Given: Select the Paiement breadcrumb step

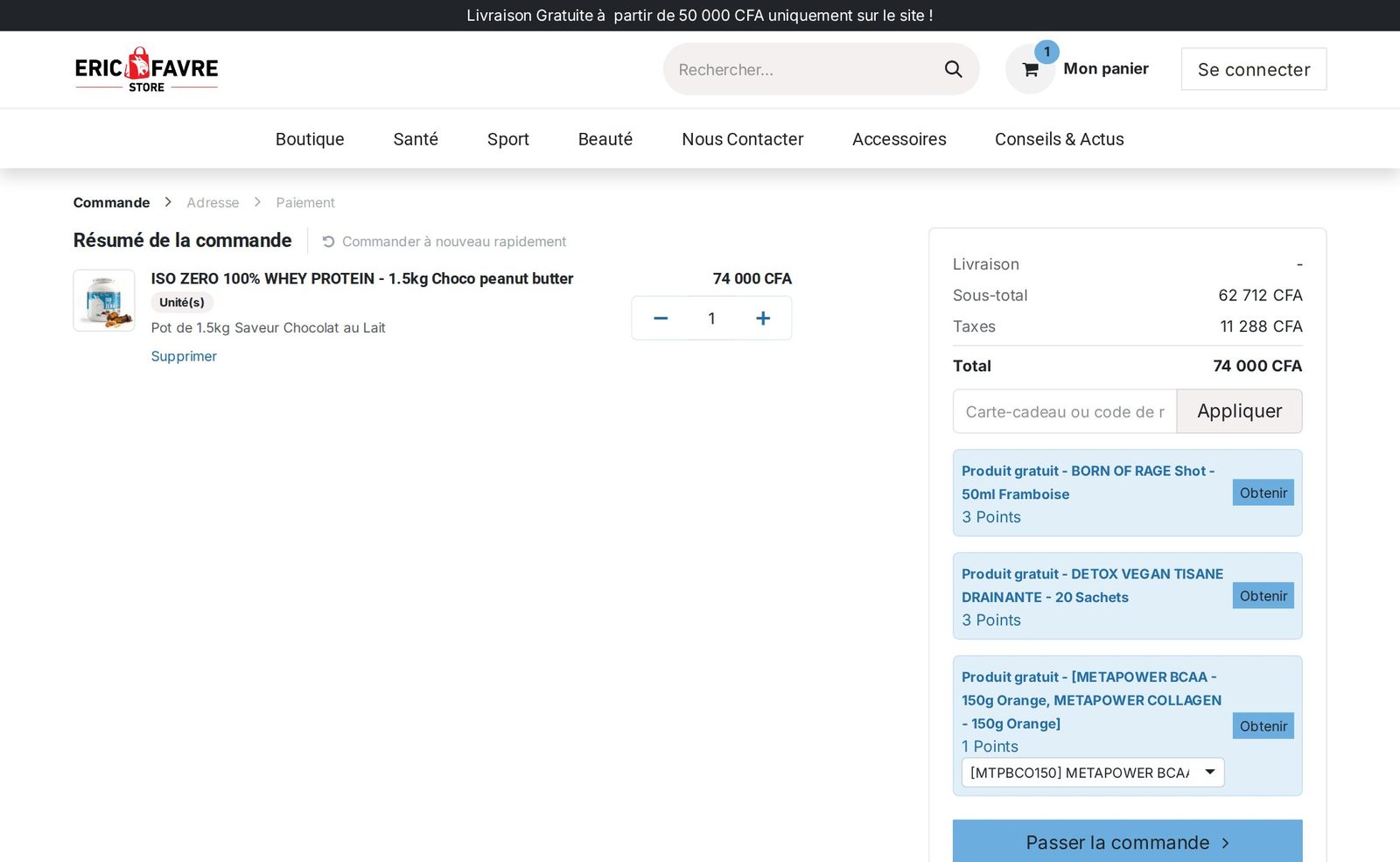Looking at the screenshot, I should point(305,202).
